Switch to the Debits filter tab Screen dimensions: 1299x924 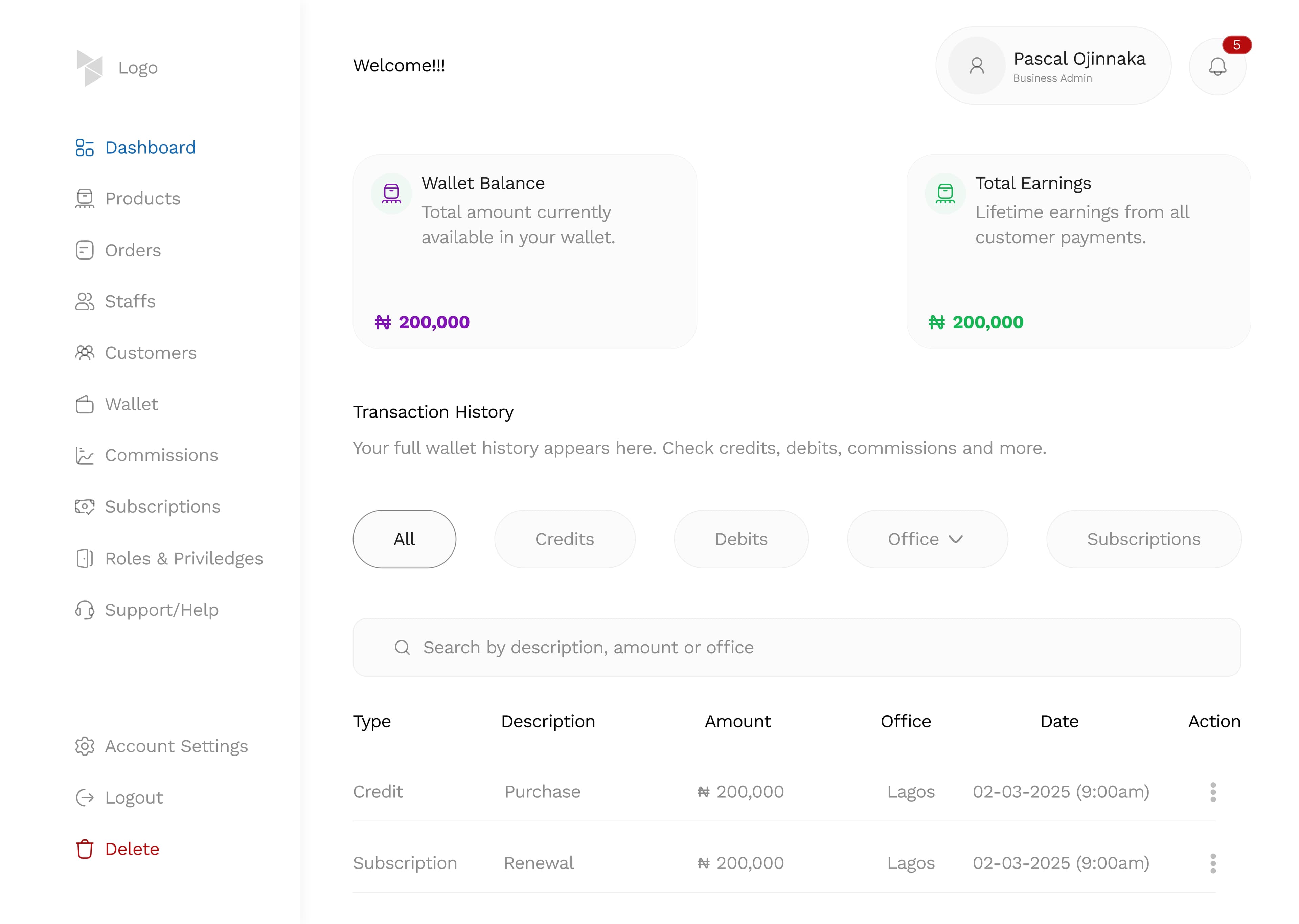pos(741,539)
